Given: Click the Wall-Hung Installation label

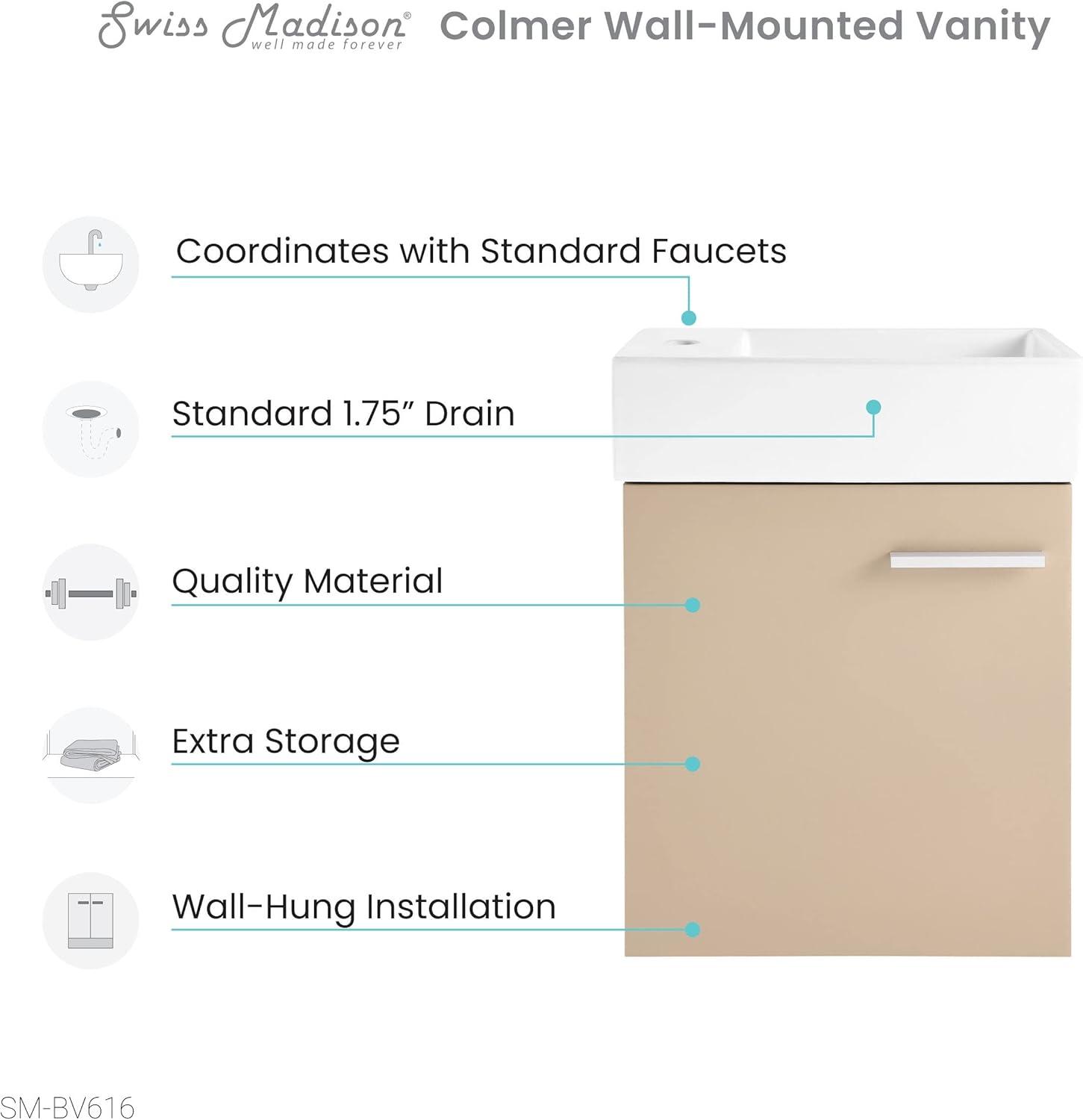Looking at the screenshot, I should pyautogui.click(x=364, y=907).
